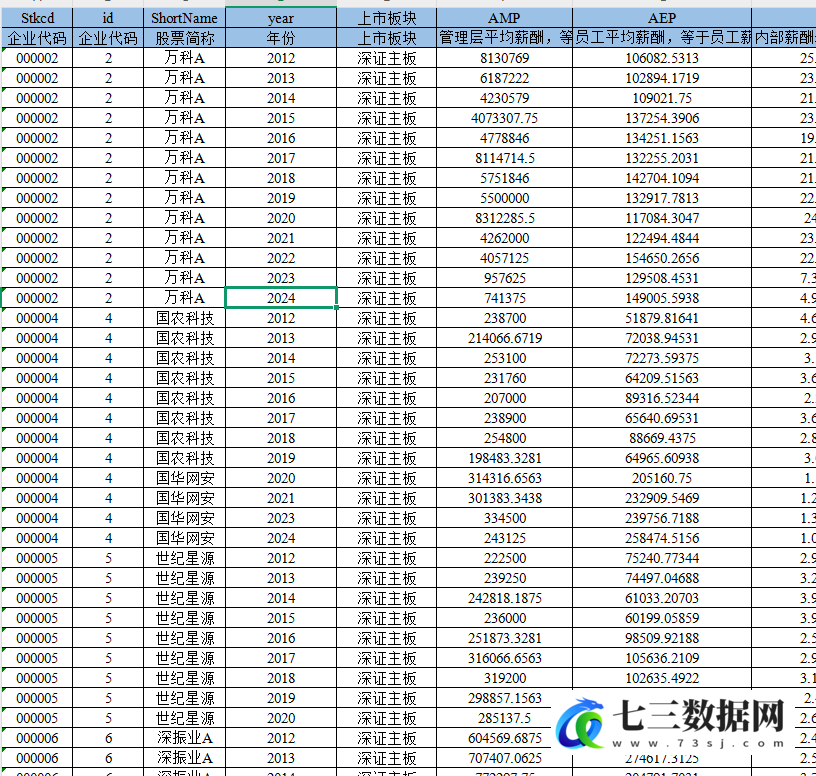Click AEP value 117084.3047
The width and height of the screenshot is (816, 776).
tap(662, 218)
